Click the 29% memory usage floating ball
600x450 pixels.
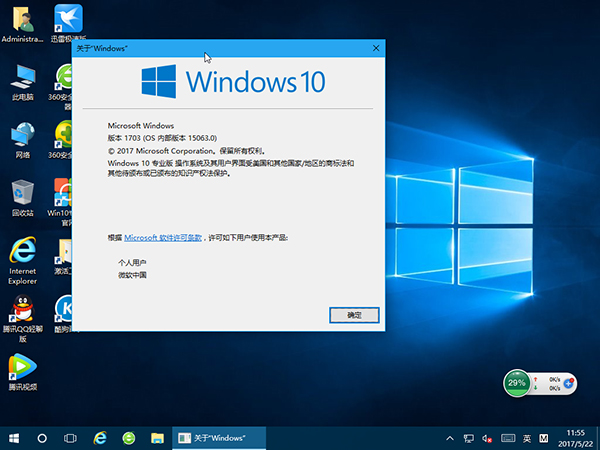pos(517,383)
